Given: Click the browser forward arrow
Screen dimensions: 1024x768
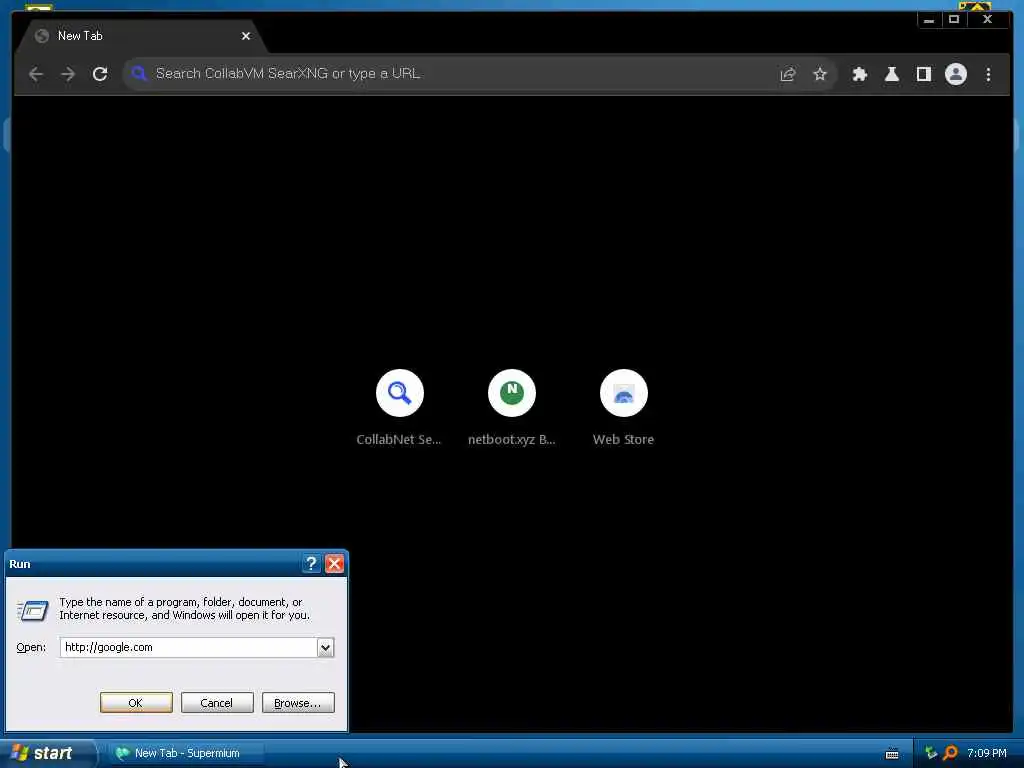Looking at the screenshot, I should (68, 74).
